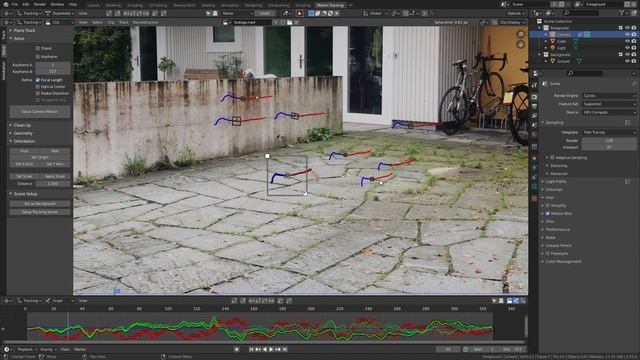Click the Keyframe B field
The height and width of the screenshot is (360, 640).
pos(53,71)
